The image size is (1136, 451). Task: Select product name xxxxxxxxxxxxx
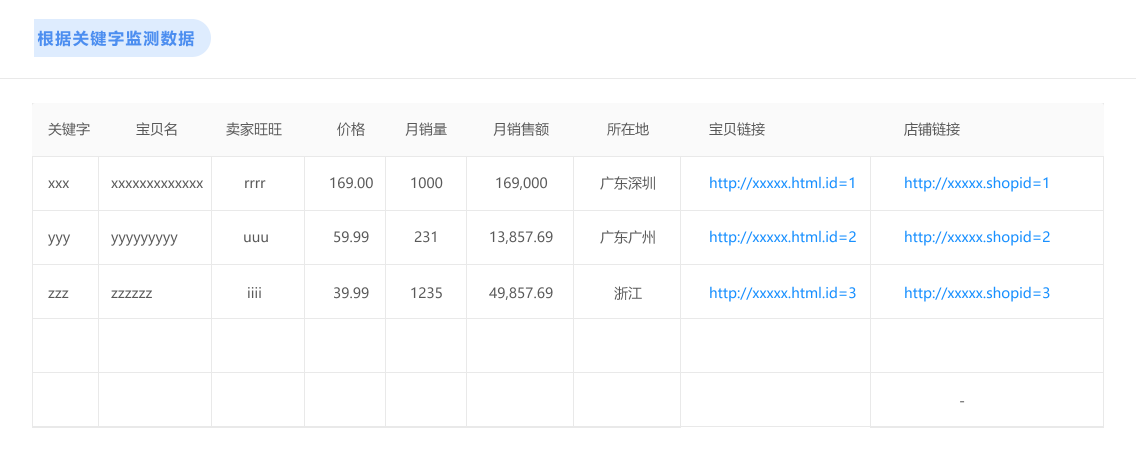156,184
